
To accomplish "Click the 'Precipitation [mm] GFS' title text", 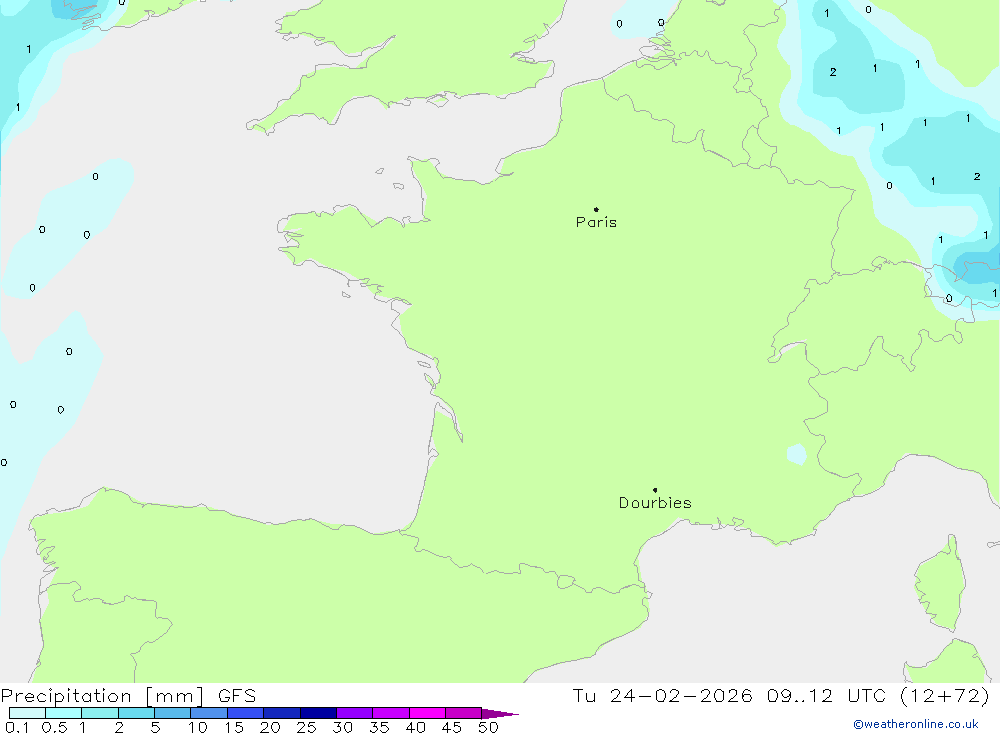I will 128,695.
